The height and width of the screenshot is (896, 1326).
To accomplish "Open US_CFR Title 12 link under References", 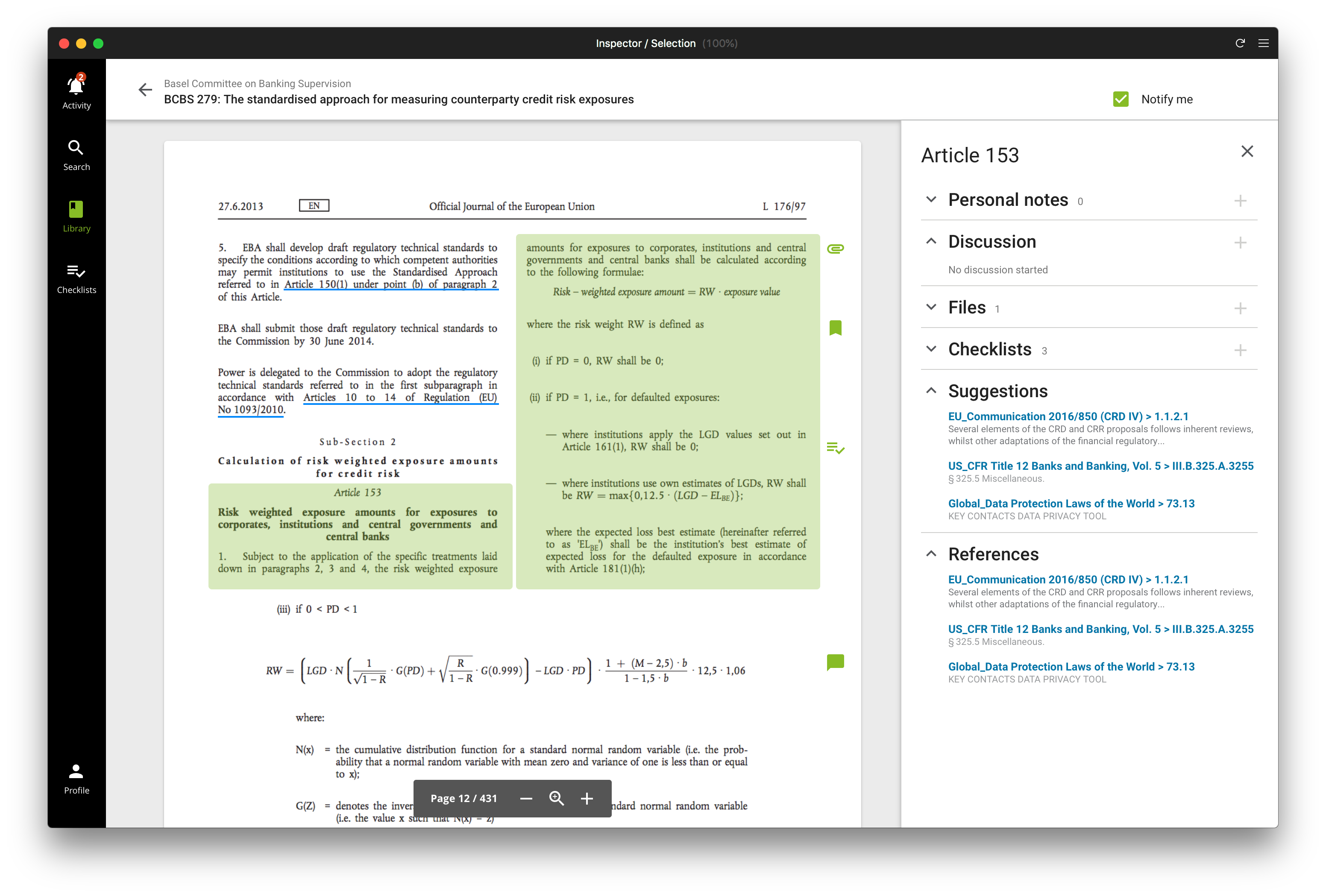I will tap(1100, 629).
